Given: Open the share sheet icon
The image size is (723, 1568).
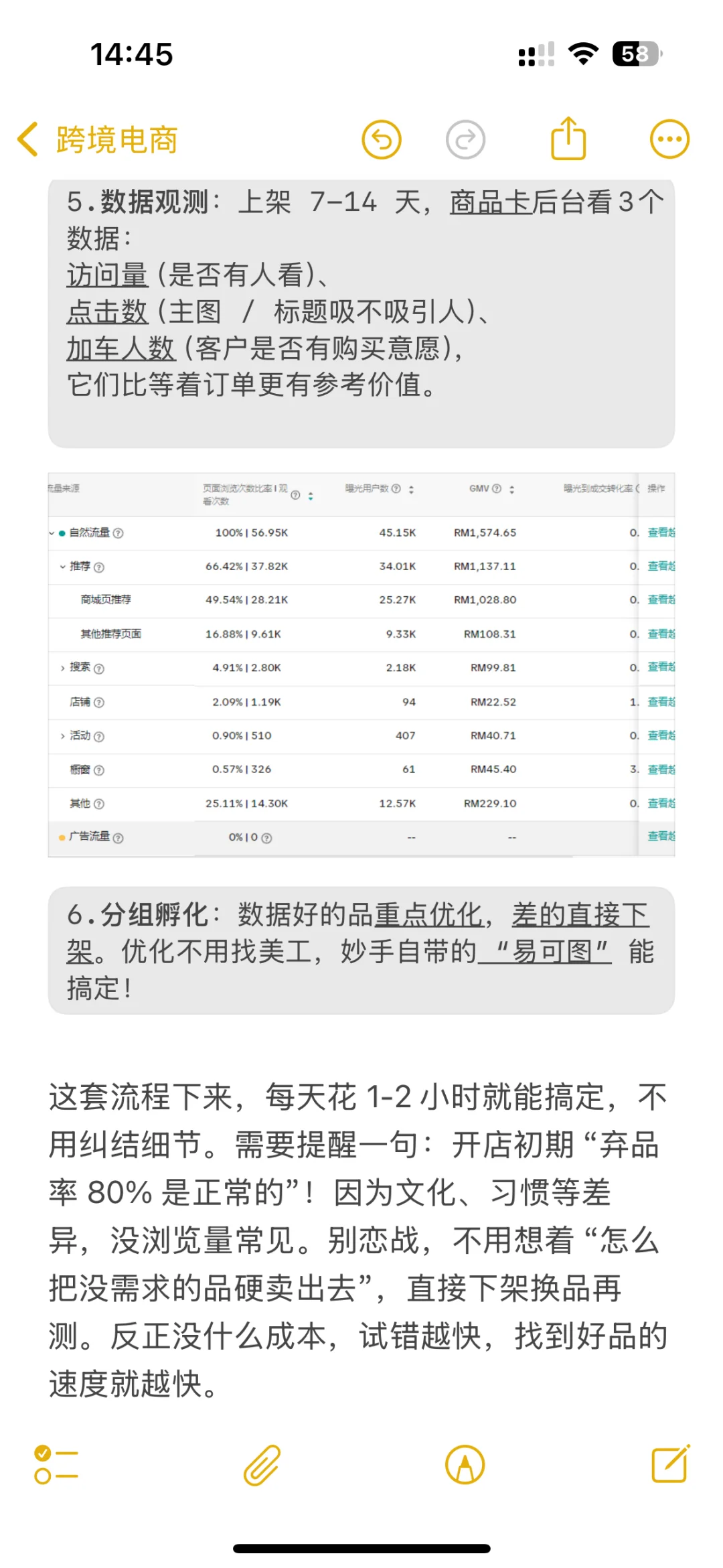Looking at the screenshot, I should (x=568, y=139).
